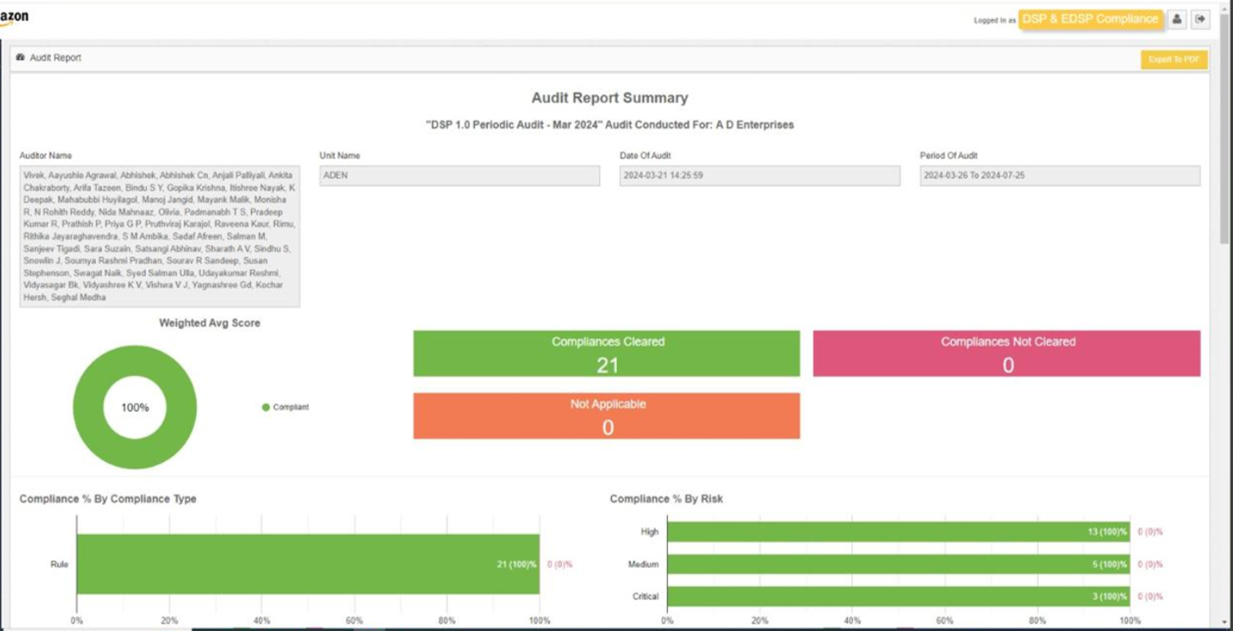Click the Period Of Audit field
This screenshot has height=631, width=1233.
pyautogui.click(x=1060, y=176)
